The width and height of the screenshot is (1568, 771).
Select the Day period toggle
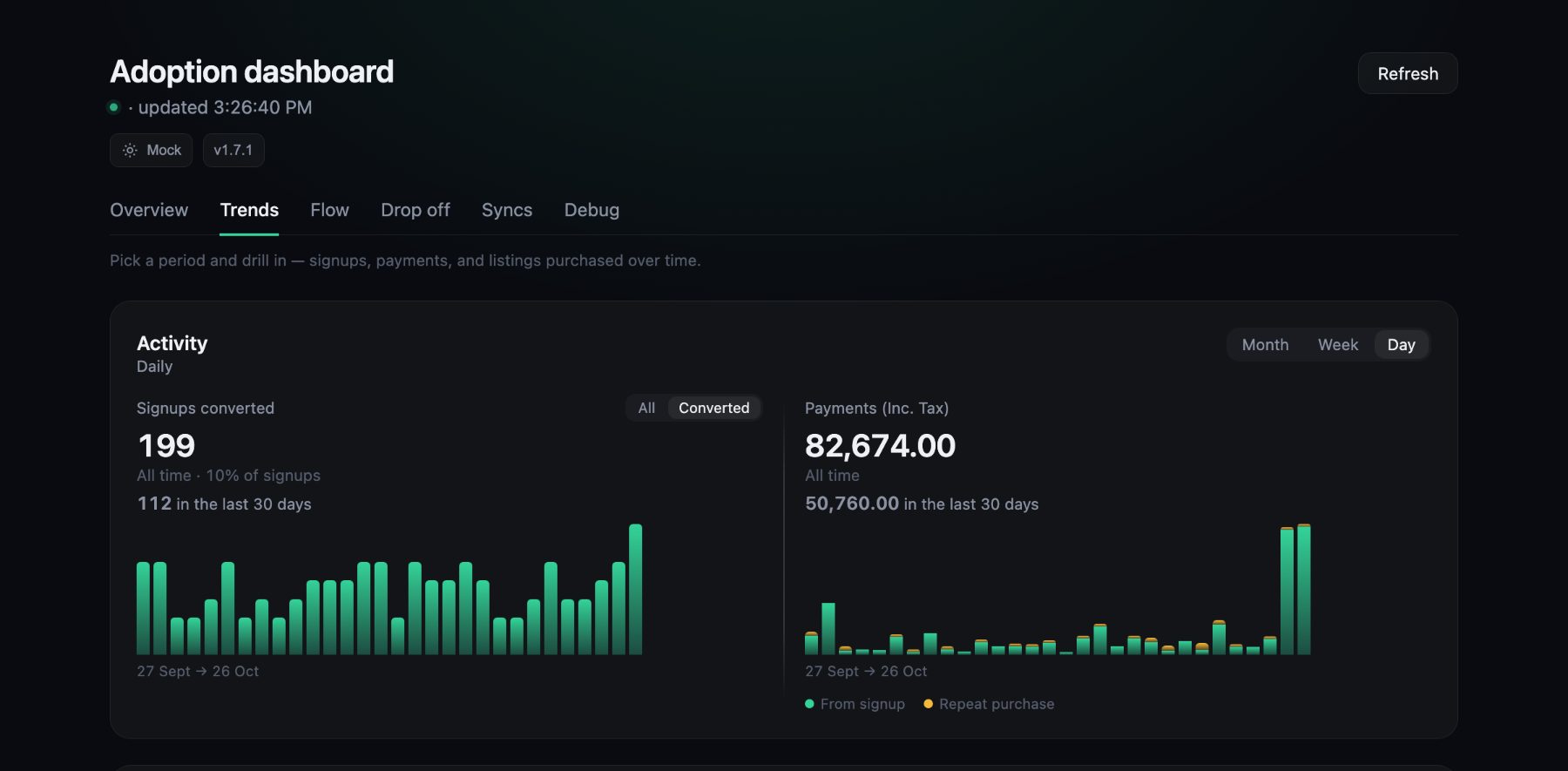[x=1401, y=345]
